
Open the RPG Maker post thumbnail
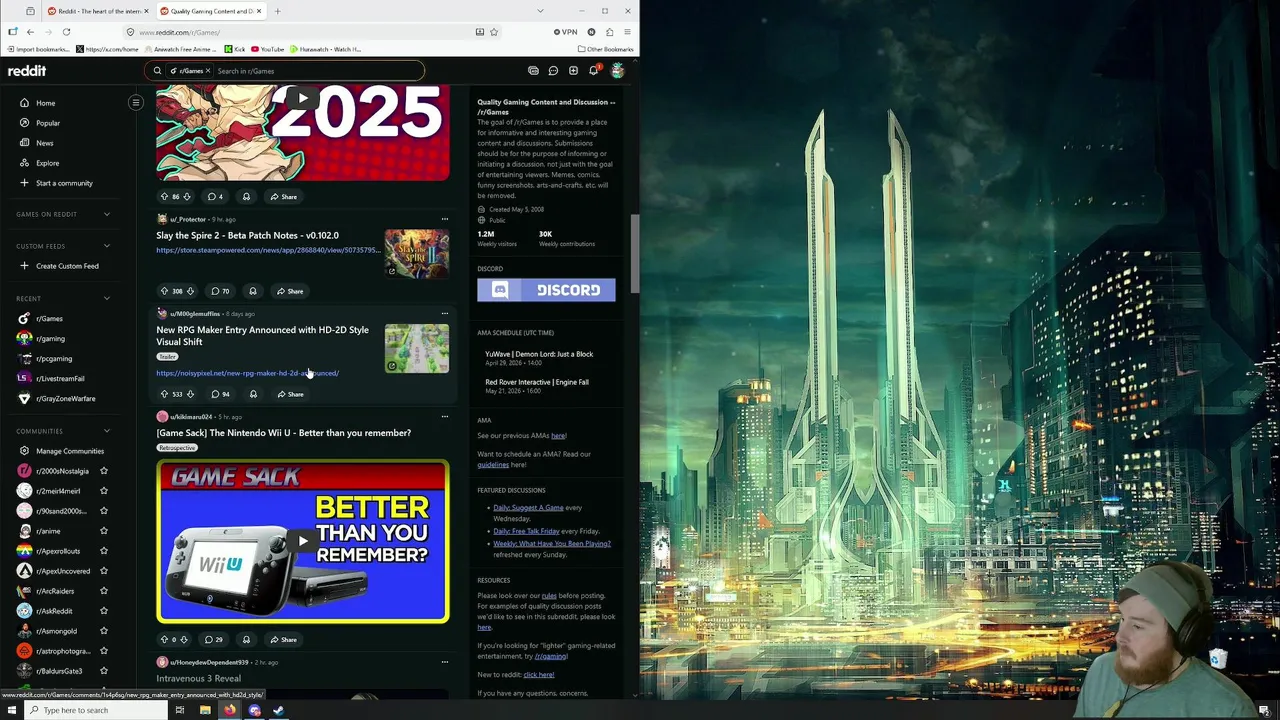click(x=417, y=348)
